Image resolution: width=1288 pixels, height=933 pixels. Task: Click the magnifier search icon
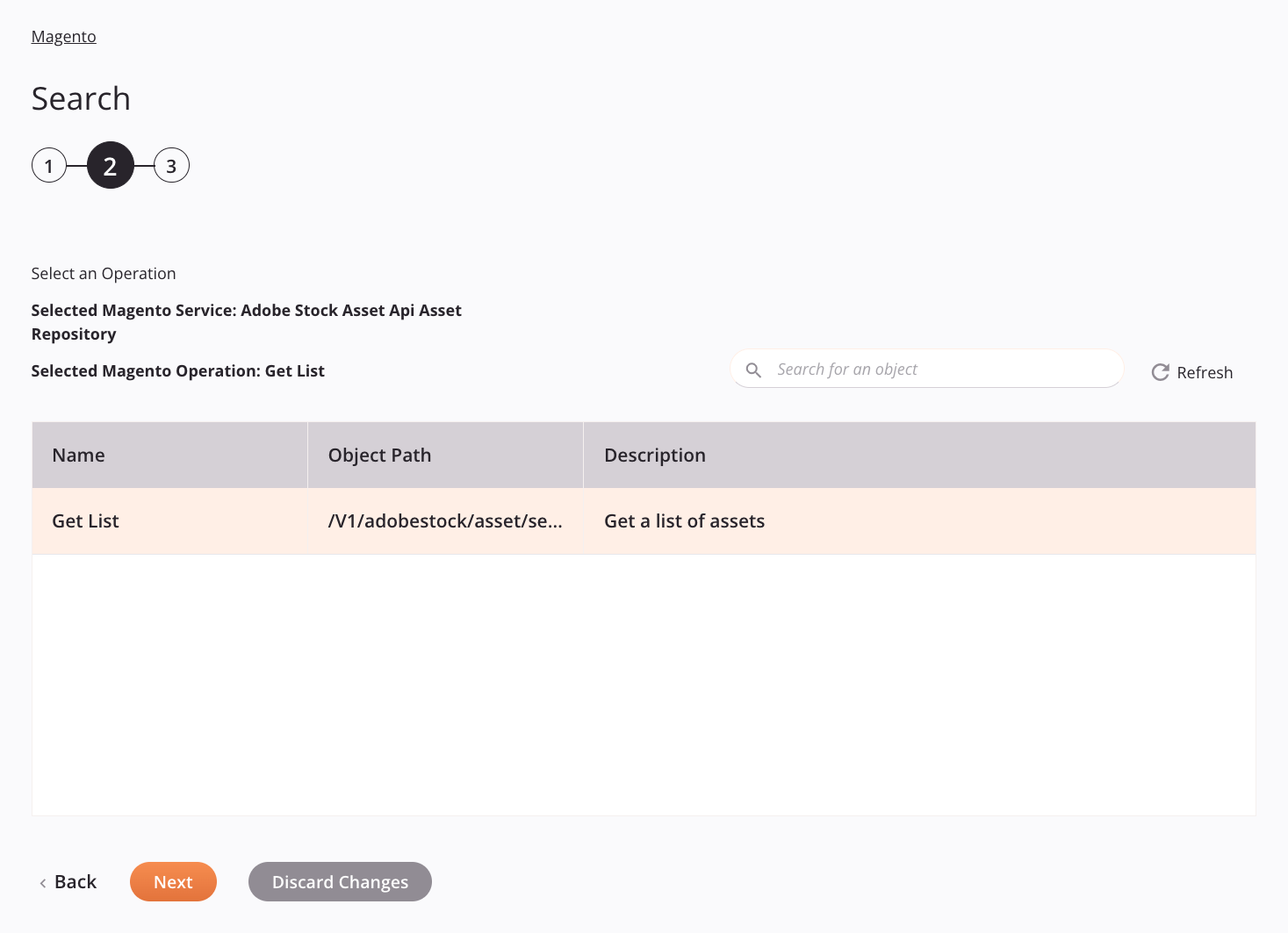[753, 370]
